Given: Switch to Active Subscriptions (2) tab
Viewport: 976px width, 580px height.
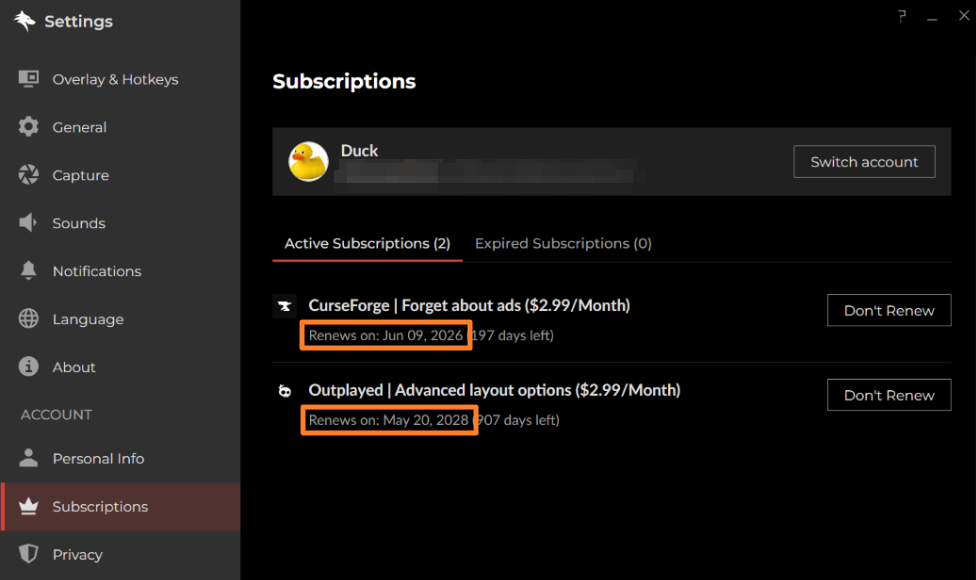Looking at the screenshot, I should (x=367, y=243).
